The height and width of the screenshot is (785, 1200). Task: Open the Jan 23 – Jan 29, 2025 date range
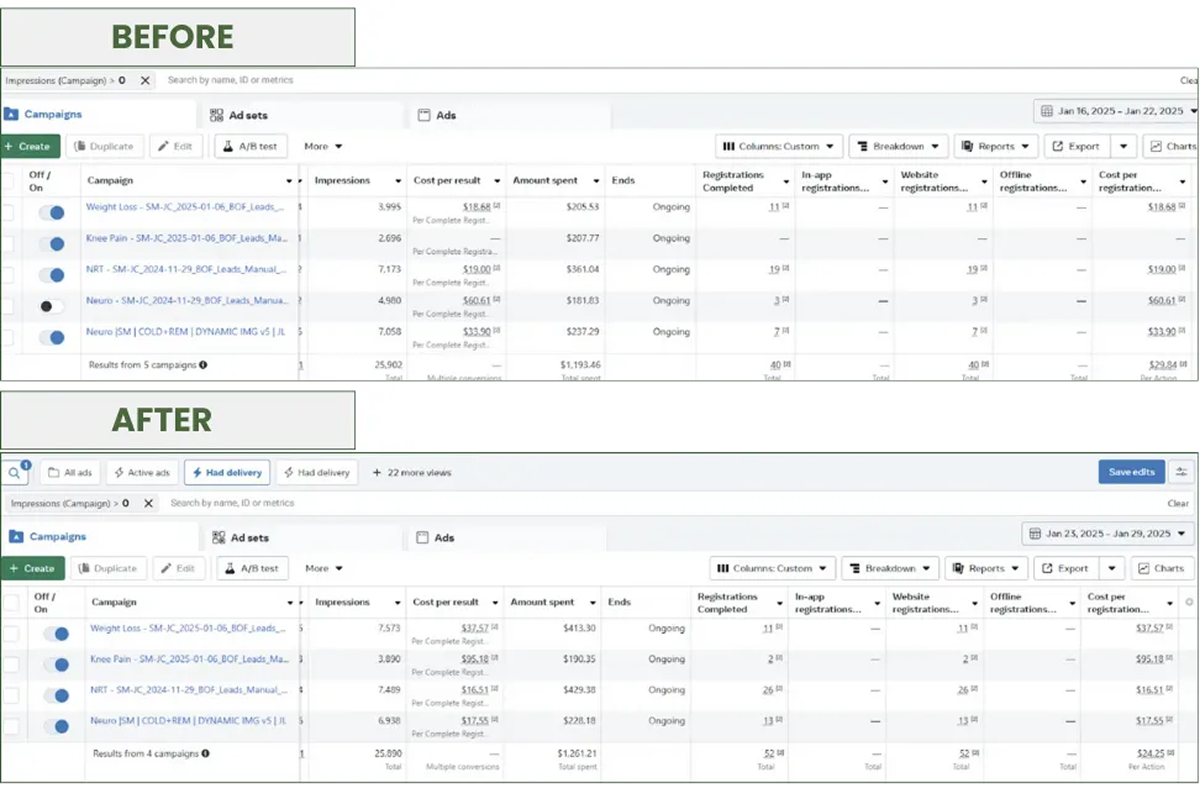(x=1108, y=534)
